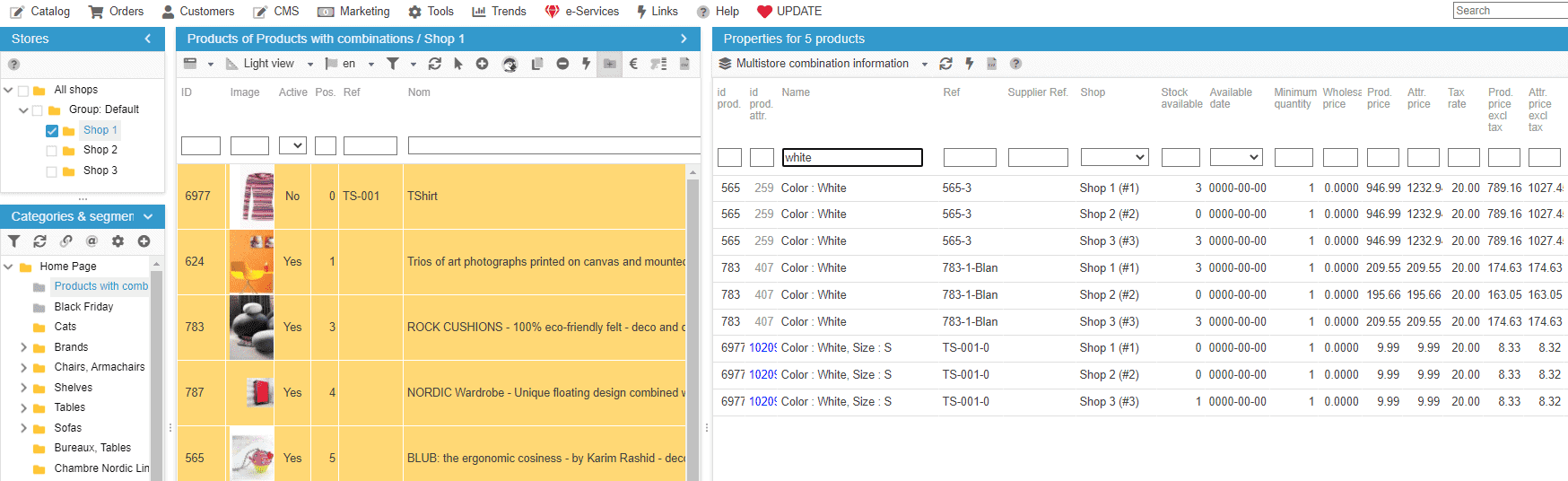Click the duplicate product copy icon
The width and height of the screenshot is (1568, 481).
[x=537, y=64]
